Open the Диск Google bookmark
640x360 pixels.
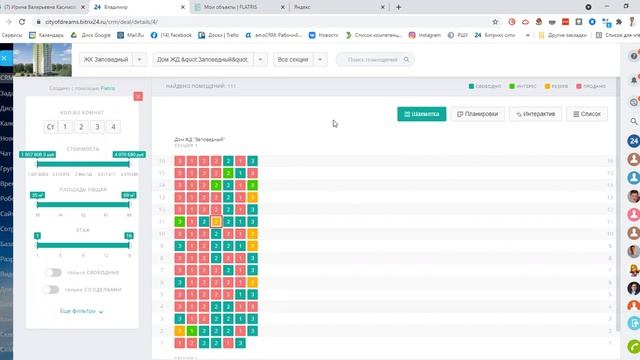(91, 35)
